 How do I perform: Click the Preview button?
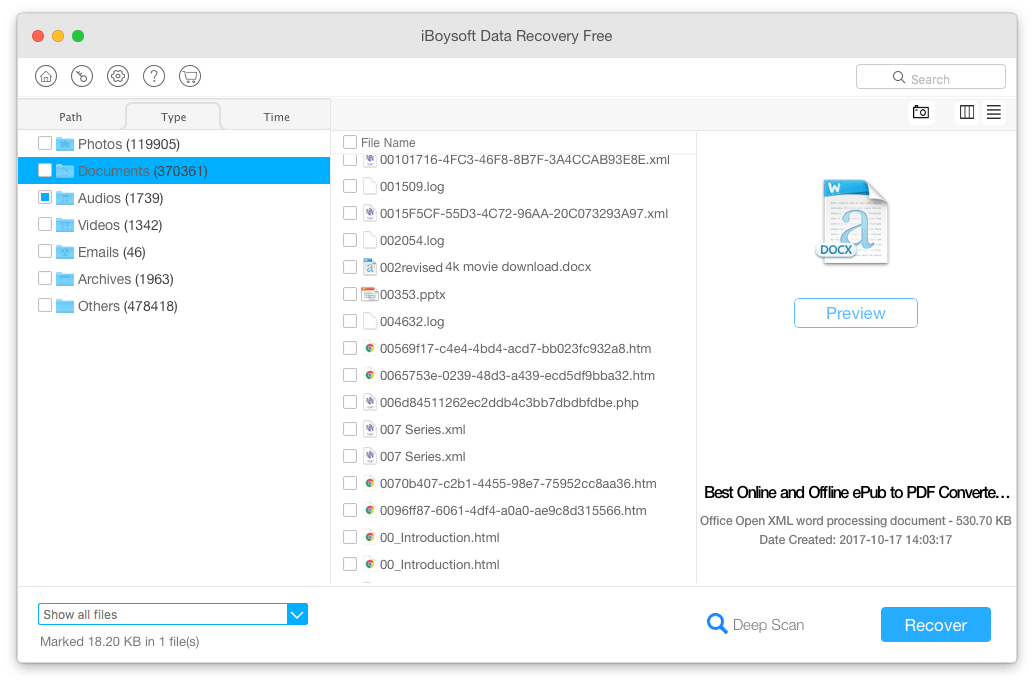(855, 313)
